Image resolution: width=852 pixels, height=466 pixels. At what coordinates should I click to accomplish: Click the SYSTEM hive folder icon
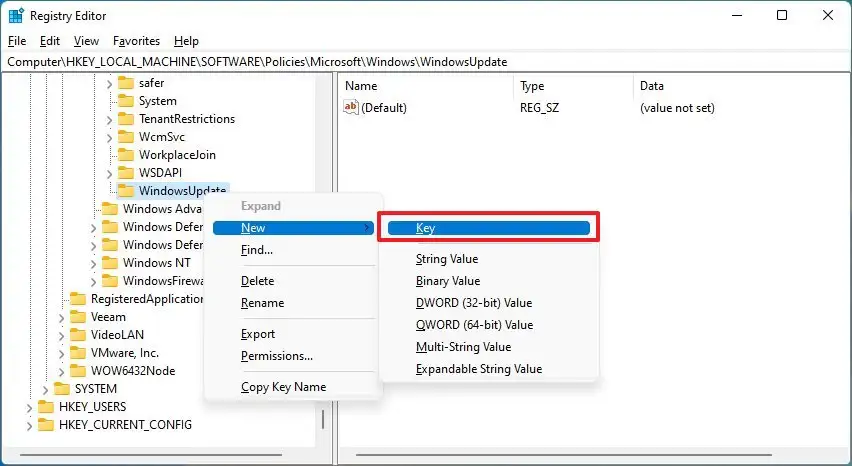(62, 389)
